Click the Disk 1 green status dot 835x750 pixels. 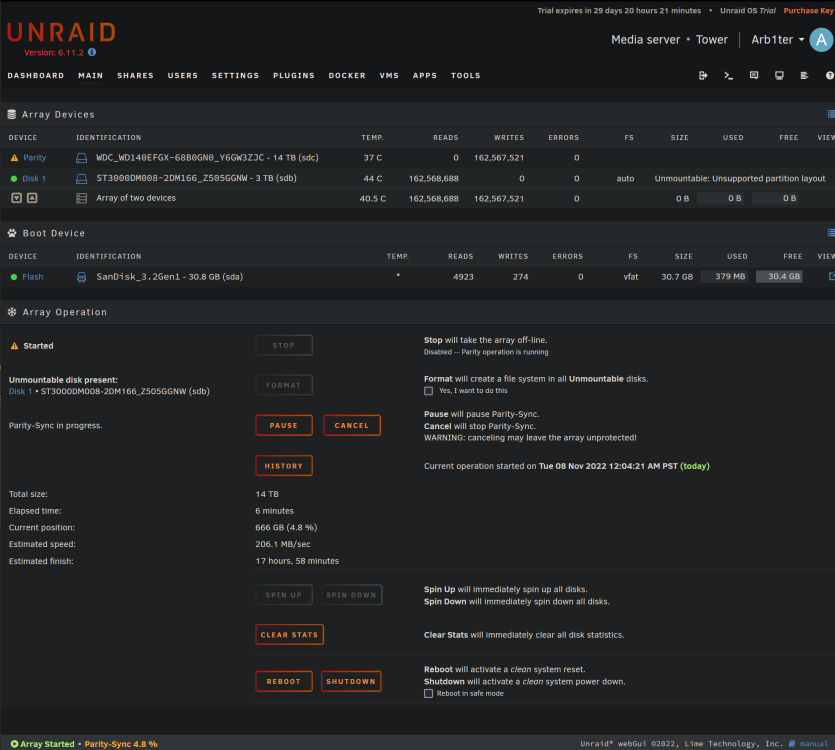coord(14,178)
